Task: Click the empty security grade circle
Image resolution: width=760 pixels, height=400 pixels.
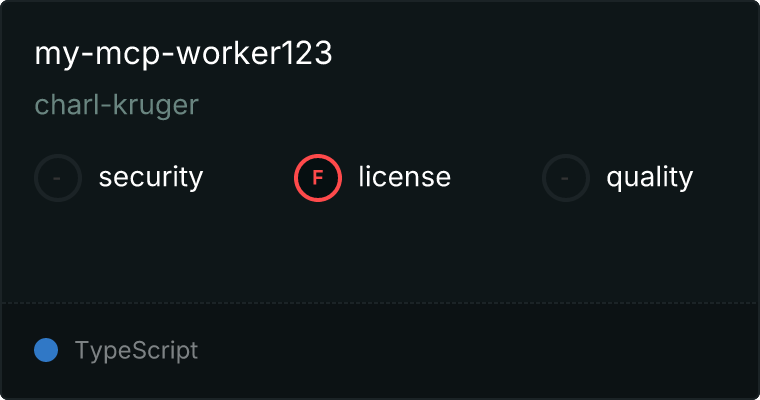Action: coord(58,178)
